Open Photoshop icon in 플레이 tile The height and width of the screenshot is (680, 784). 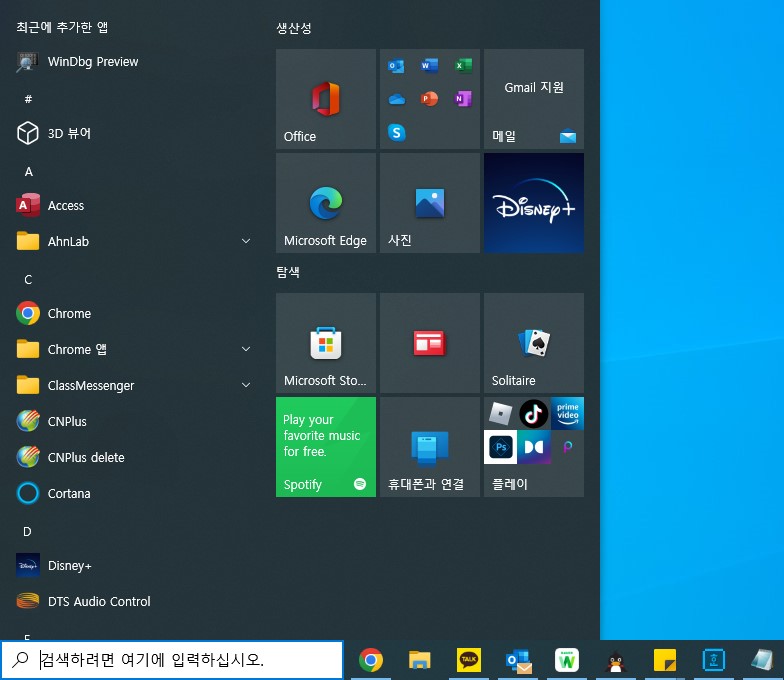pyautogui.click(x=500, y=447)
